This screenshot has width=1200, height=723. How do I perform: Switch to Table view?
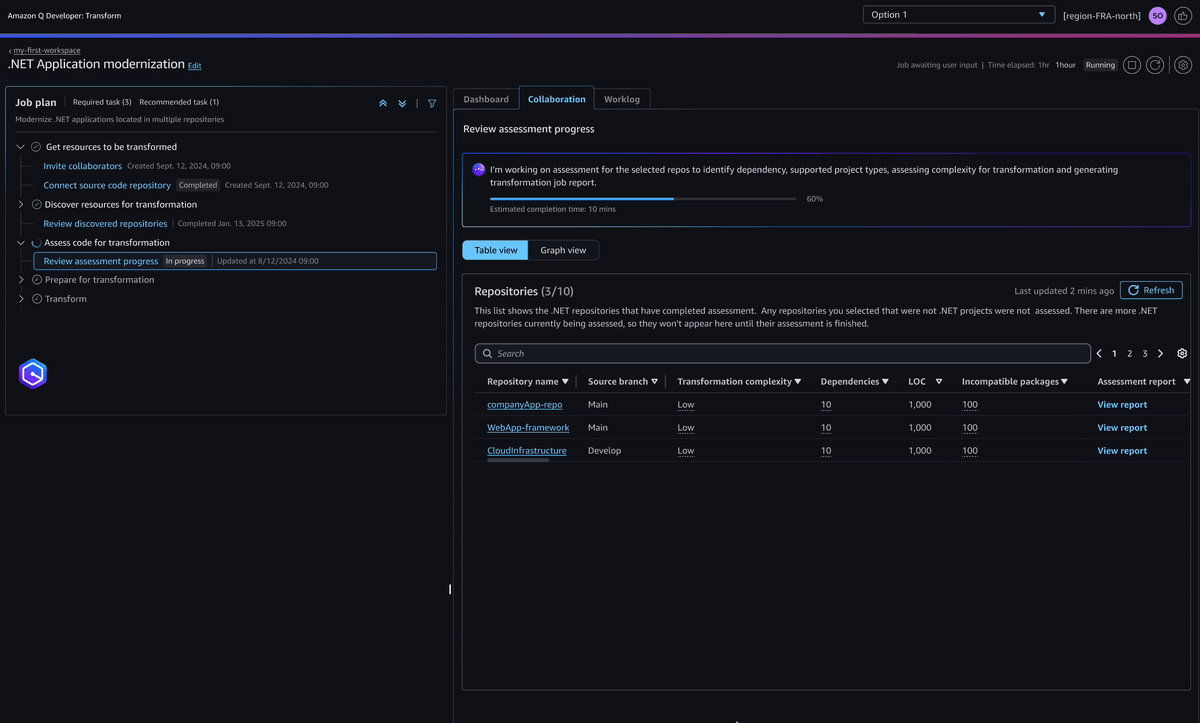tap(494, 249)
